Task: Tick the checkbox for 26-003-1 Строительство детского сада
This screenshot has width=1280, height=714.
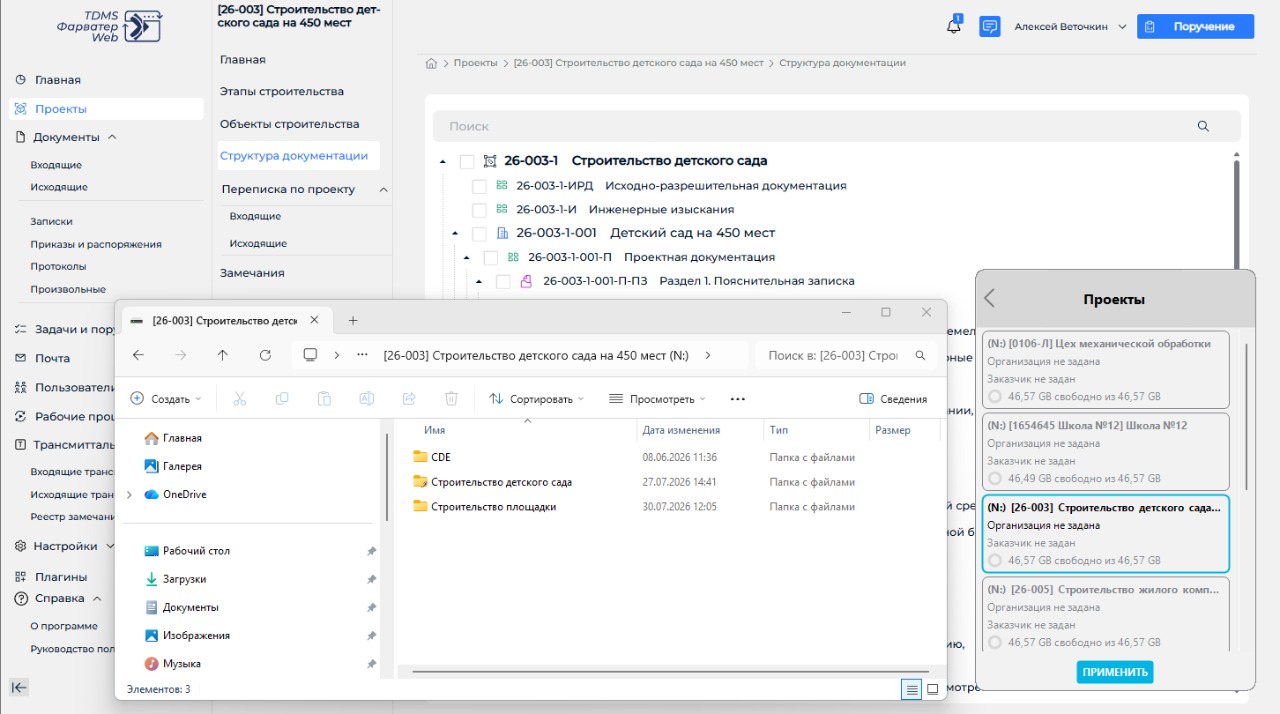Action: point(467,161)
